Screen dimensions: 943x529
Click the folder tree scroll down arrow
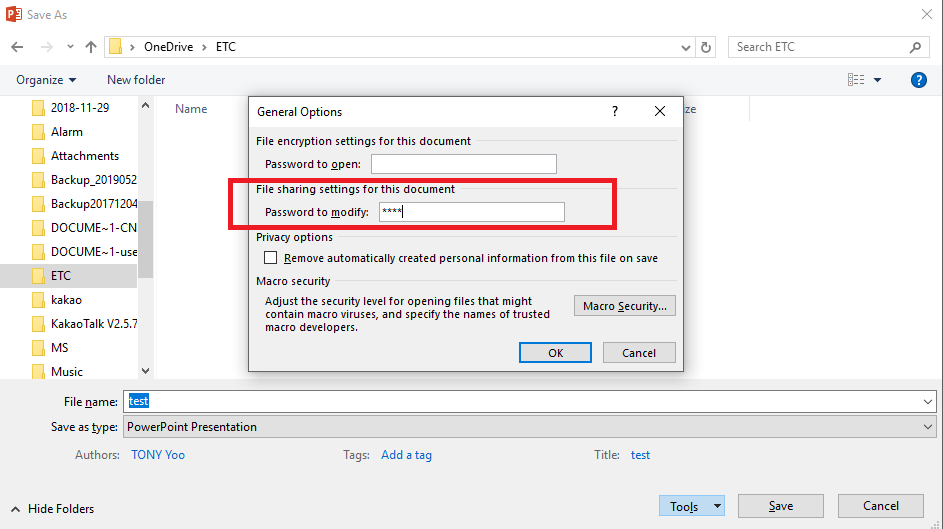point(146,371)
